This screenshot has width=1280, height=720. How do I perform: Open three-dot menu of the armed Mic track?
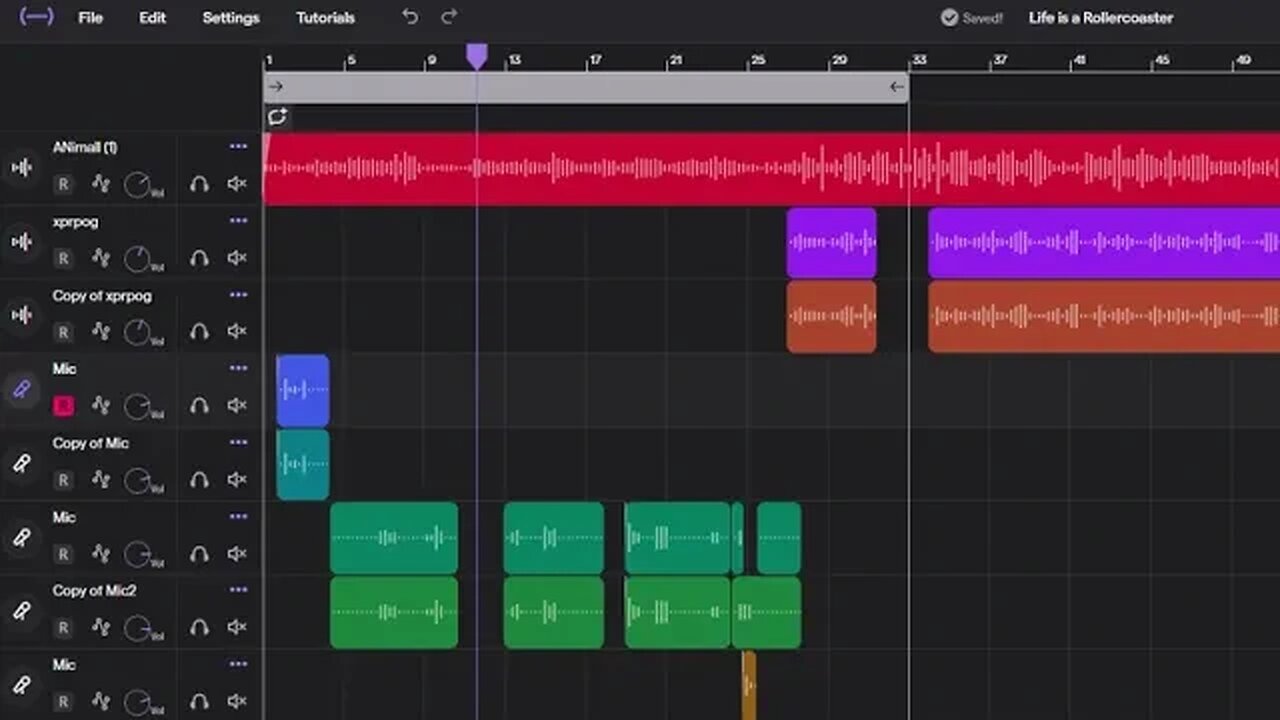point(238,369)
